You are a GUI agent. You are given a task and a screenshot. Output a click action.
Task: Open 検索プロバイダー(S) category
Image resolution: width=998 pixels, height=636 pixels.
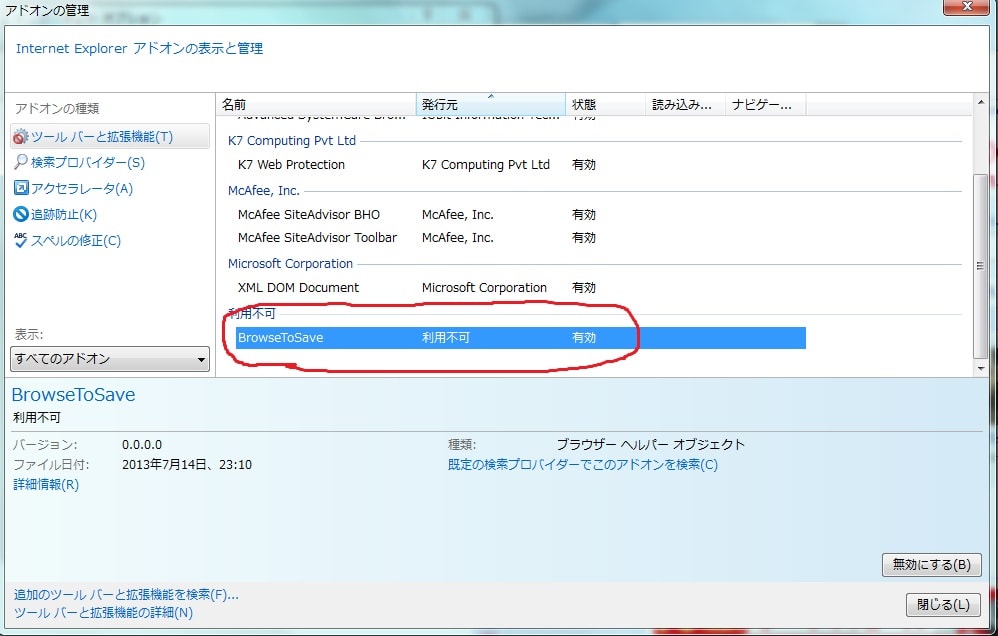pyautogui.click(x=88, y=162)
